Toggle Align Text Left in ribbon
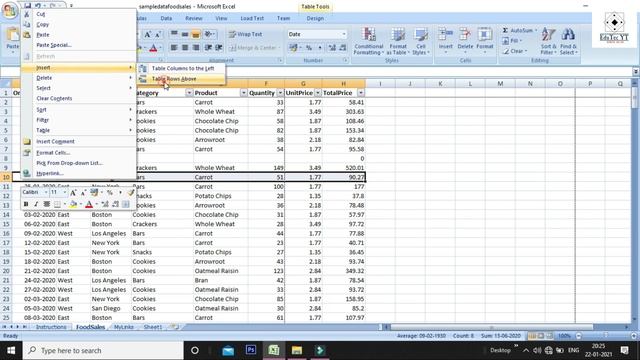640x360 pixels. point(174,48)
